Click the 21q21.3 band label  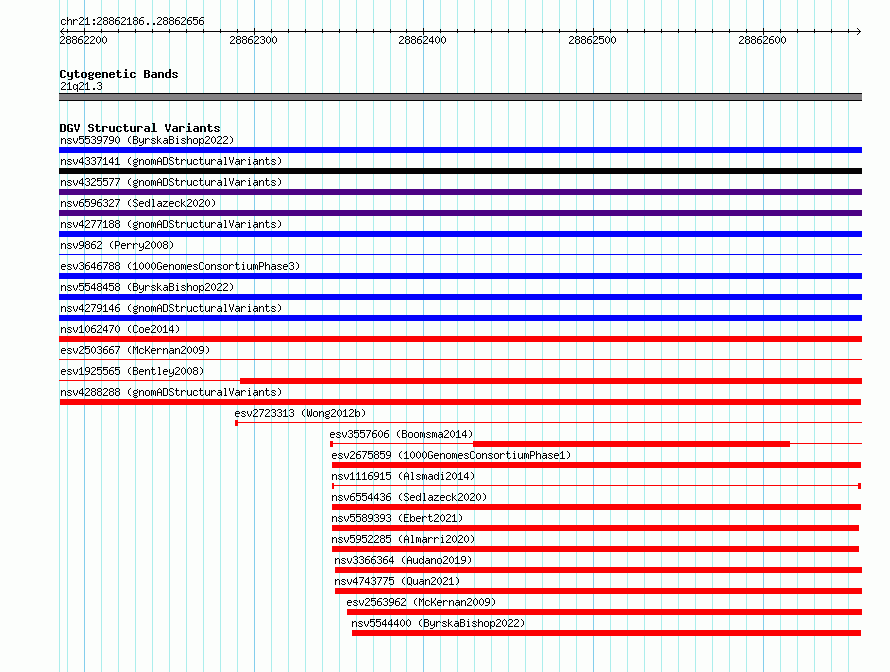tap(81, 86)
